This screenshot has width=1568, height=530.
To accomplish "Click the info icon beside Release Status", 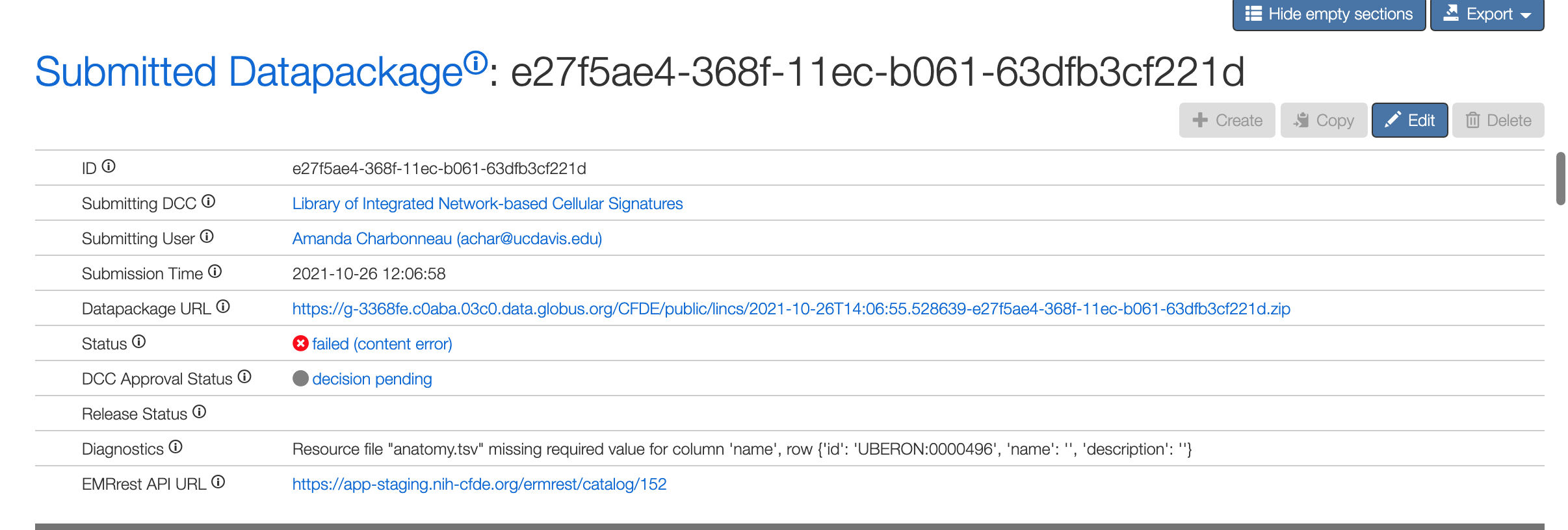I will click(200, 411).
